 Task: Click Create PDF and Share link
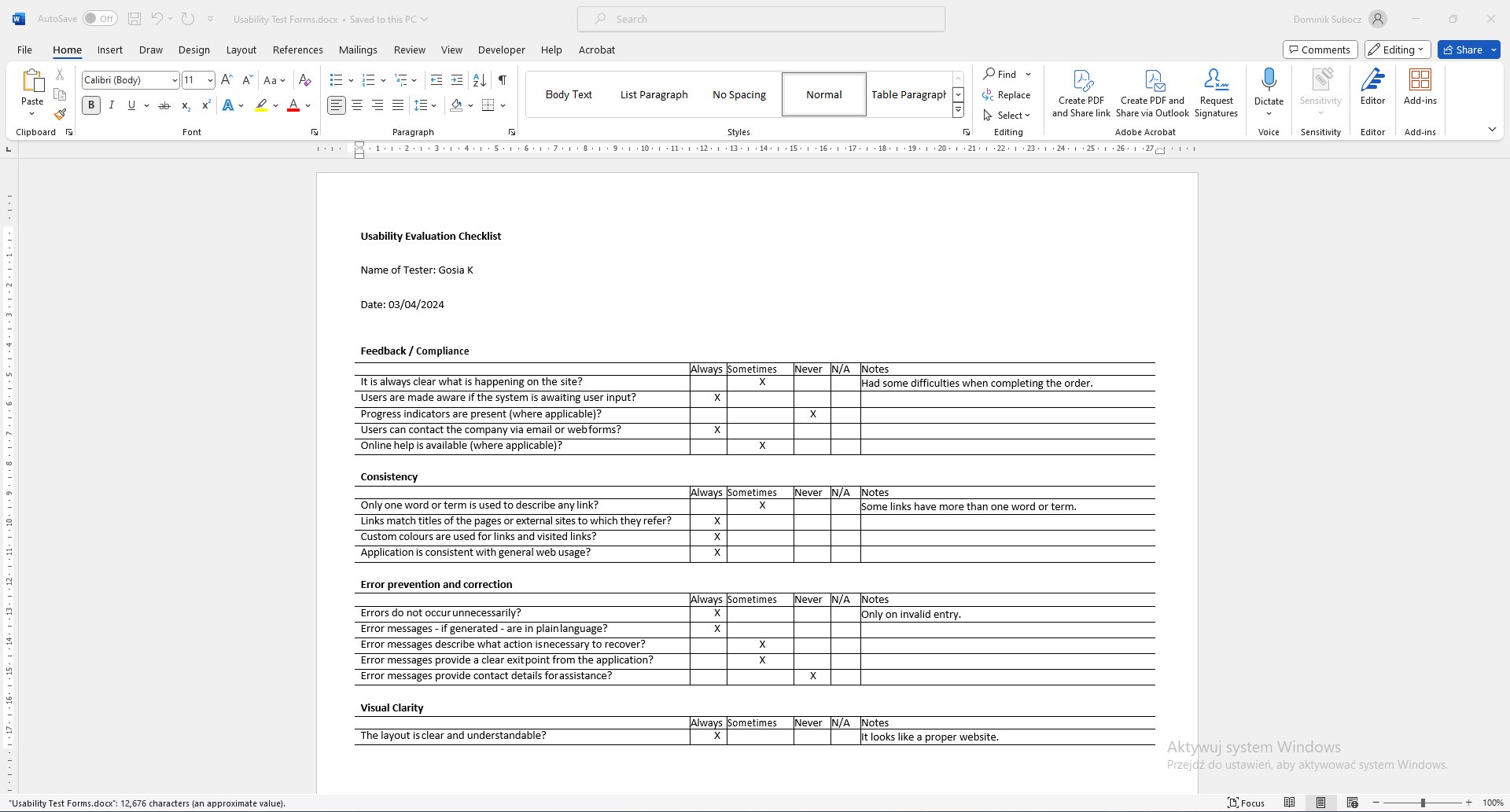pos(1081,90)
